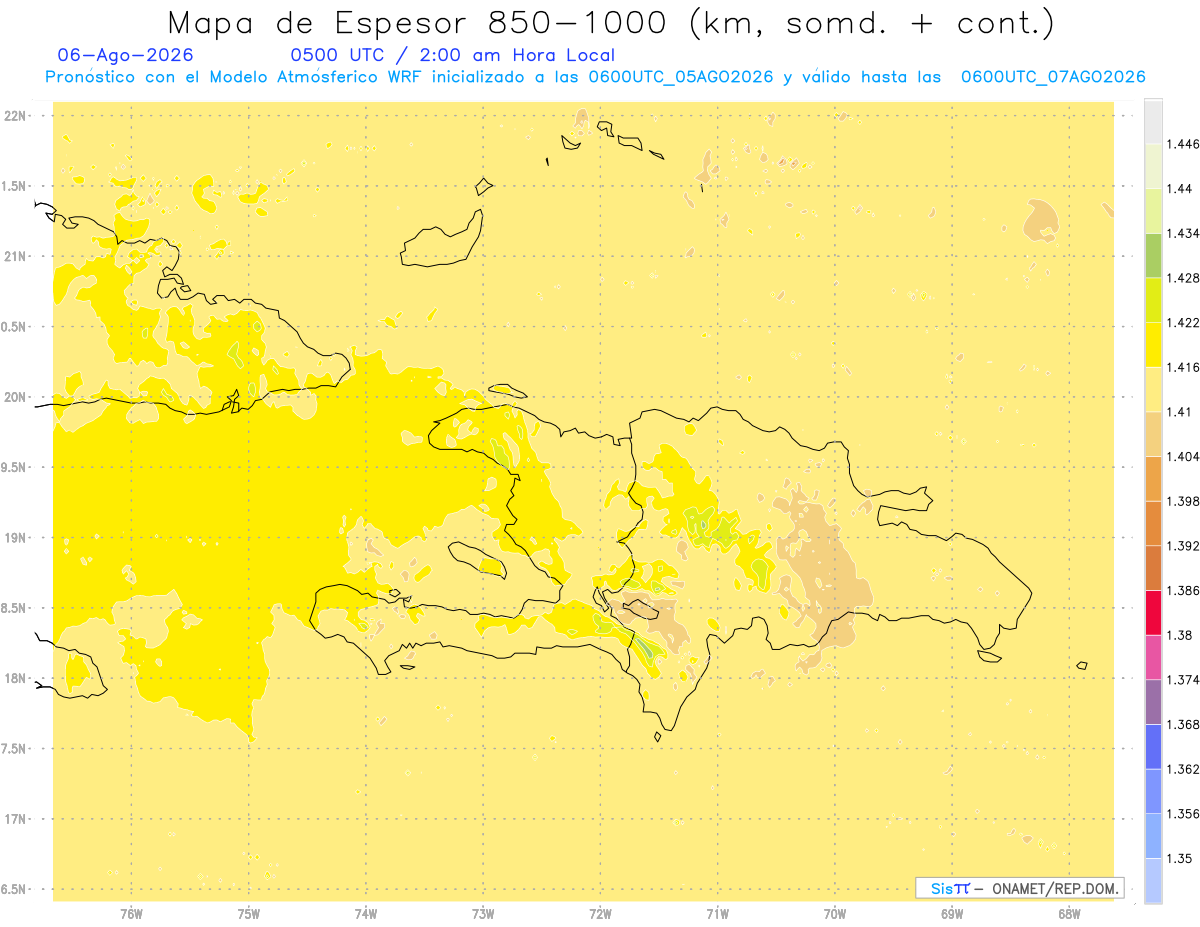Image resolution: width=1200 pixels, height=927 pixels.
Task: Click the dark blue 1.362–1.368 colorbar segment
Action: tap(1153, 746)
